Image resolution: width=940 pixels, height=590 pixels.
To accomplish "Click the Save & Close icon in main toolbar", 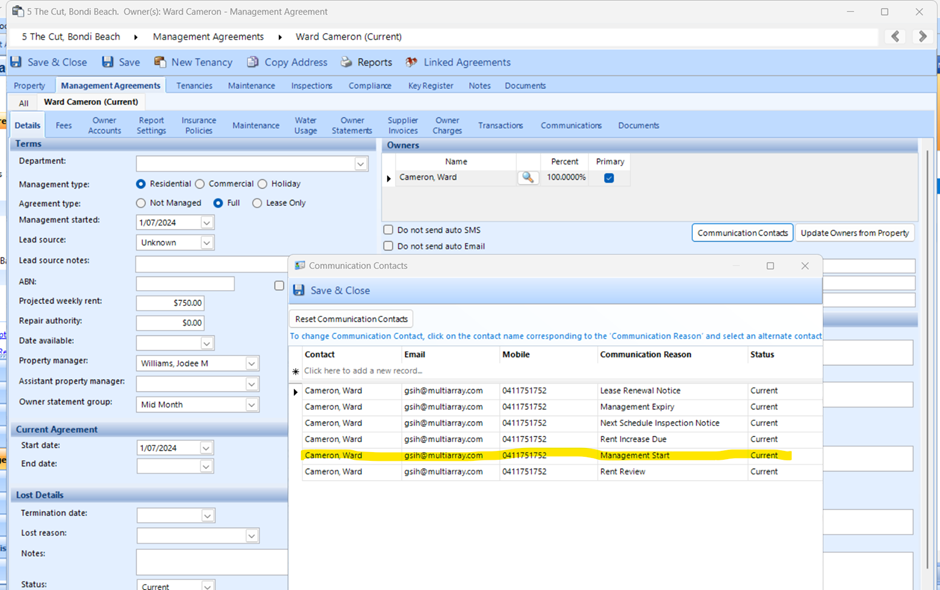I will (x=16, y=62).
